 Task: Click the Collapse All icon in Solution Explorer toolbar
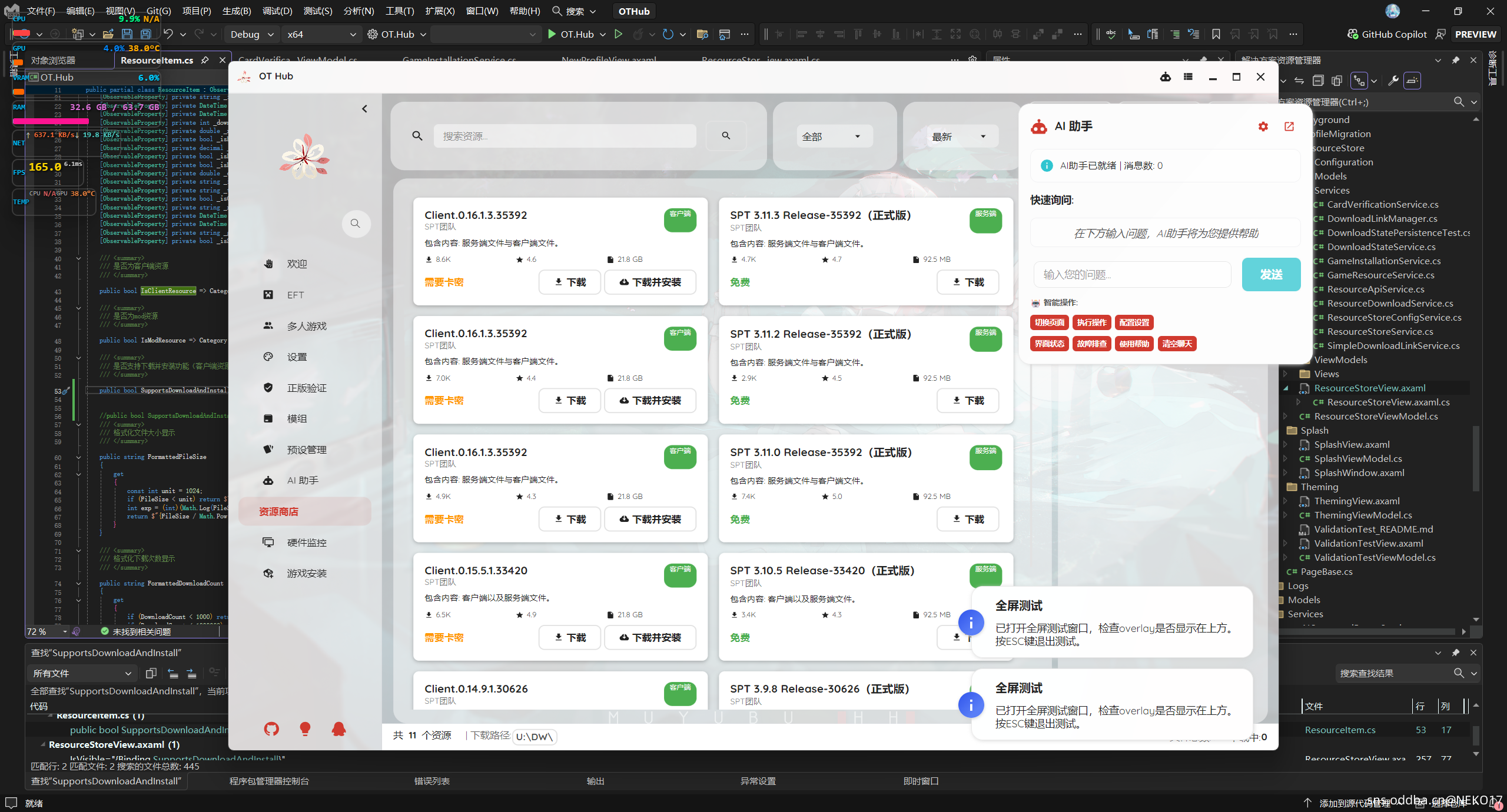click(1318, 81)
